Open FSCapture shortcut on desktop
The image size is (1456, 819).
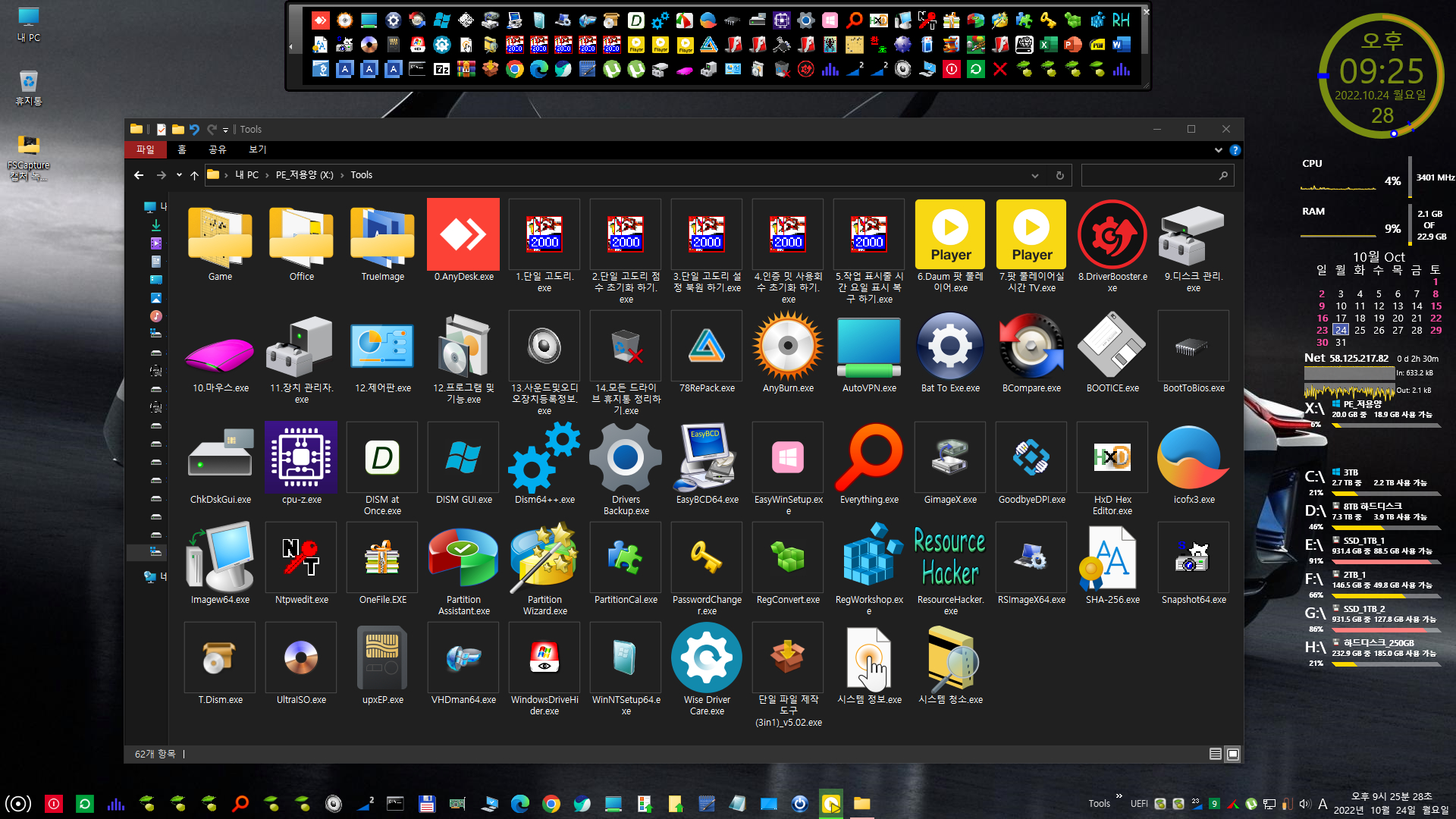click(29, 158)
